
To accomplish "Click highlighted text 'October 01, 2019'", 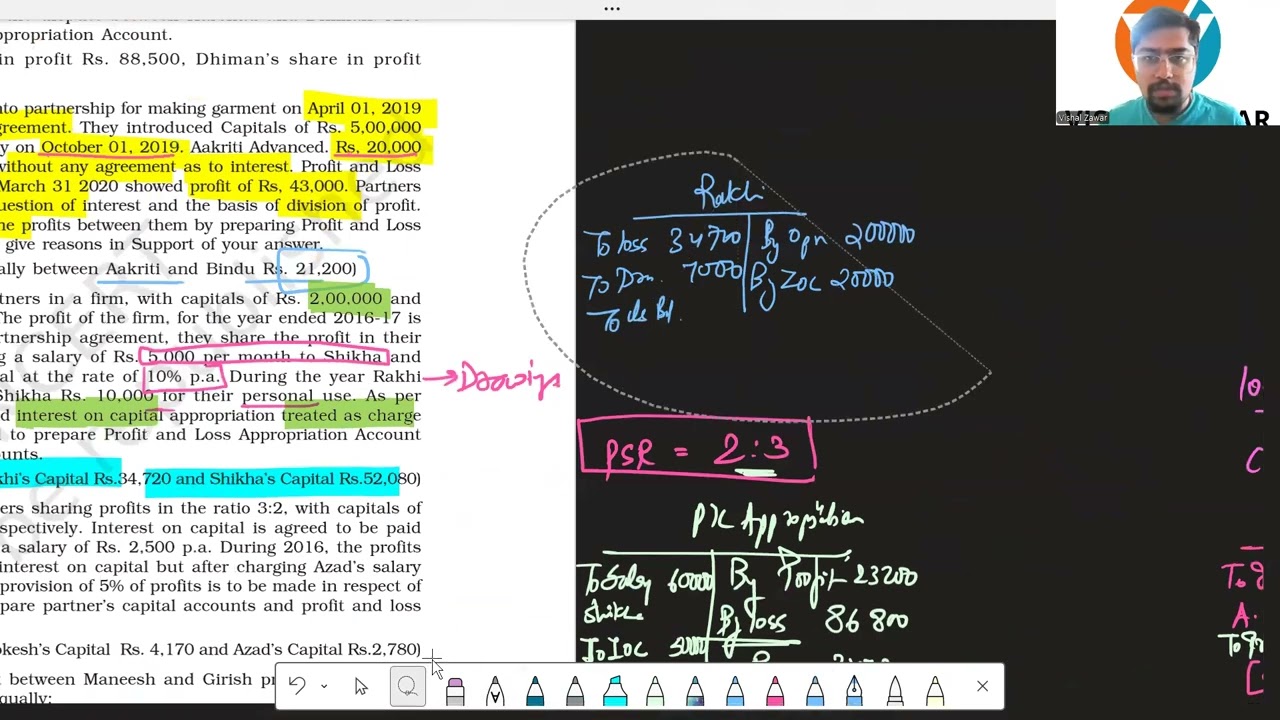I will 110,147.
